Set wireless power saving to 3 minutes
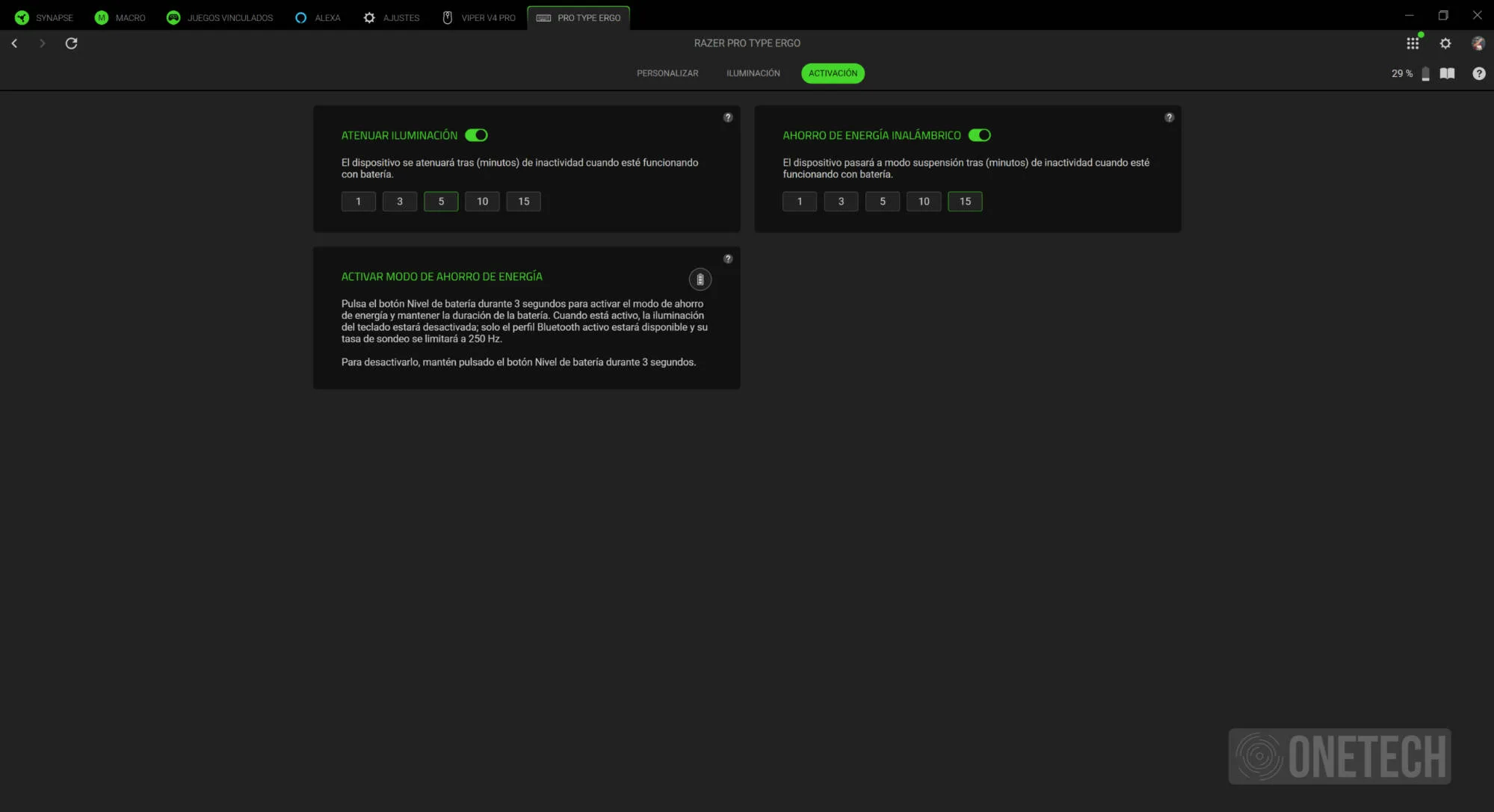This screenshot has width=1494, height=812. coord(841,202)
